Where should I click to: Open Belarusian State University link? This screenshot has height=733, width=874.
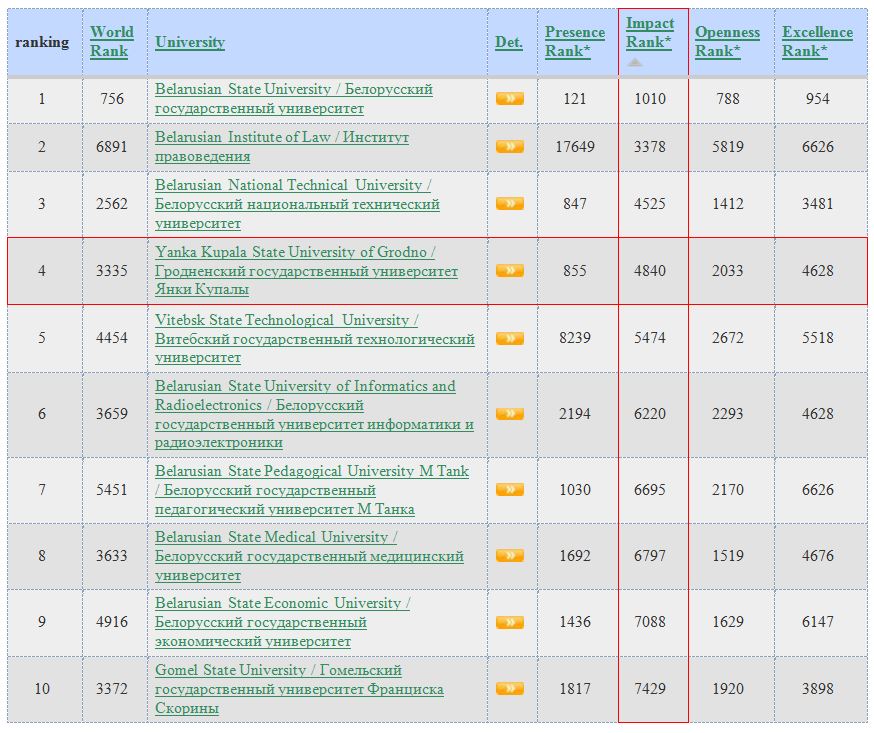(x=294, y=99)
